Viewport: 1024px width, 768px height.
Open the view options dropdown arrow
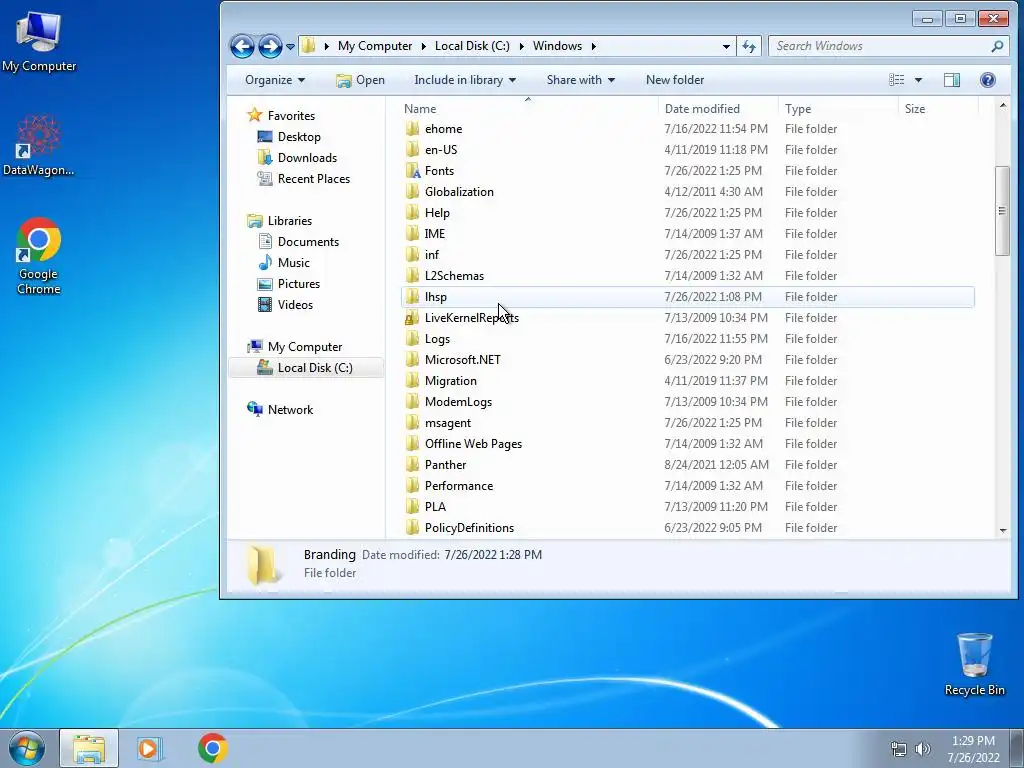tap(918, 80)
